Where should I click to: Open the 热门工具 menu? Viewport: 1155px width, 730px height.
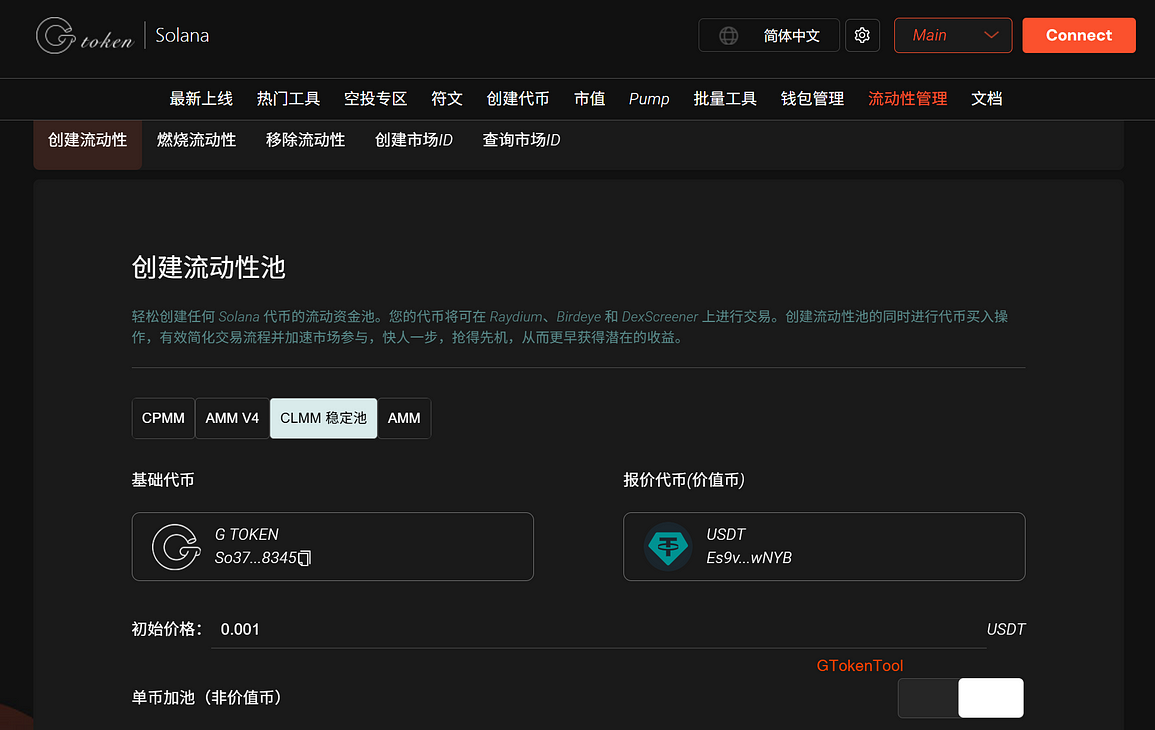coord(288,99)
